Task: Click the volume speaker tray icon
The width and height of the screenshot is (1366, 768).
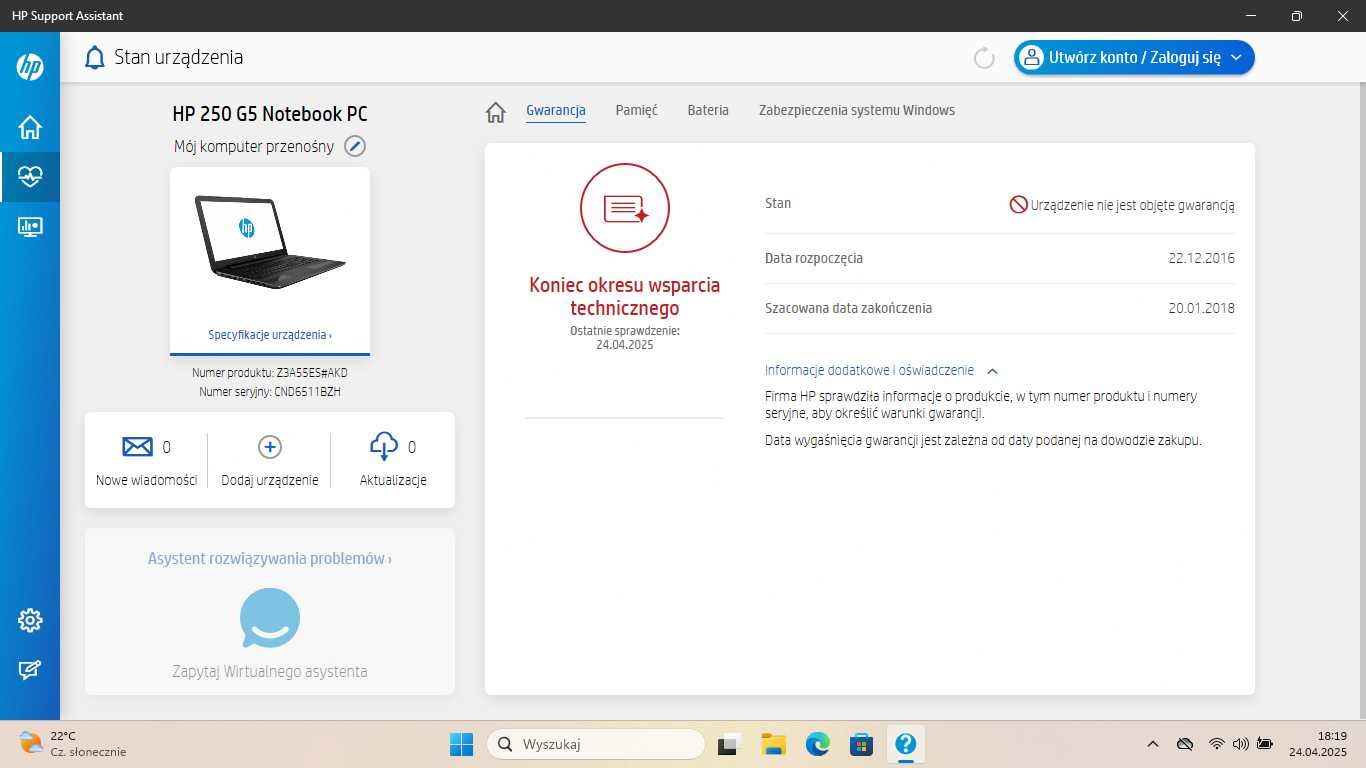Action: [1241, 744]
